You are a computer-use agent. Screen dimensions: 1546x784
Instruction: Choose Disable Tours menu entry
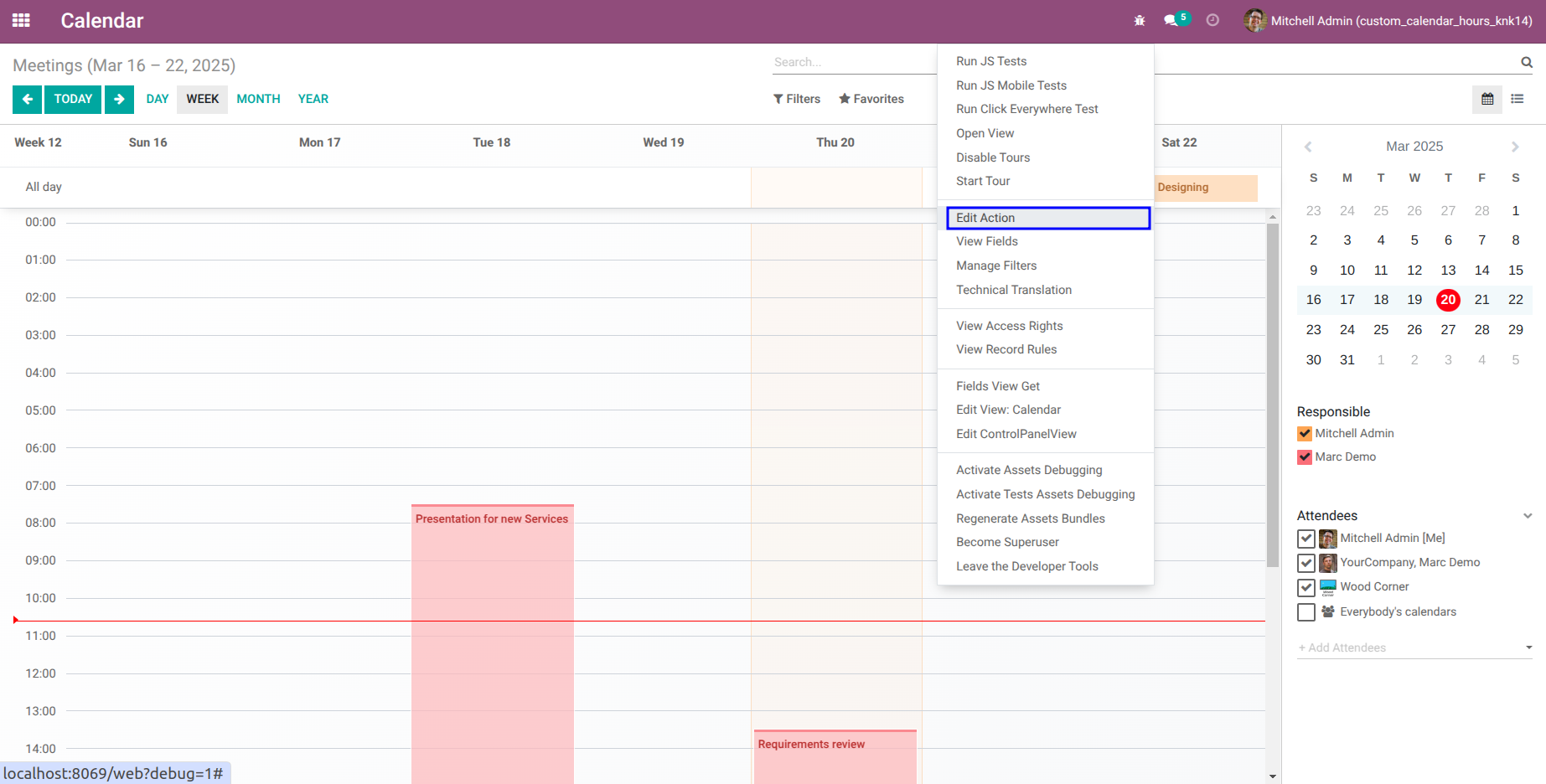pyautogui.click(x=1046, y=157)
